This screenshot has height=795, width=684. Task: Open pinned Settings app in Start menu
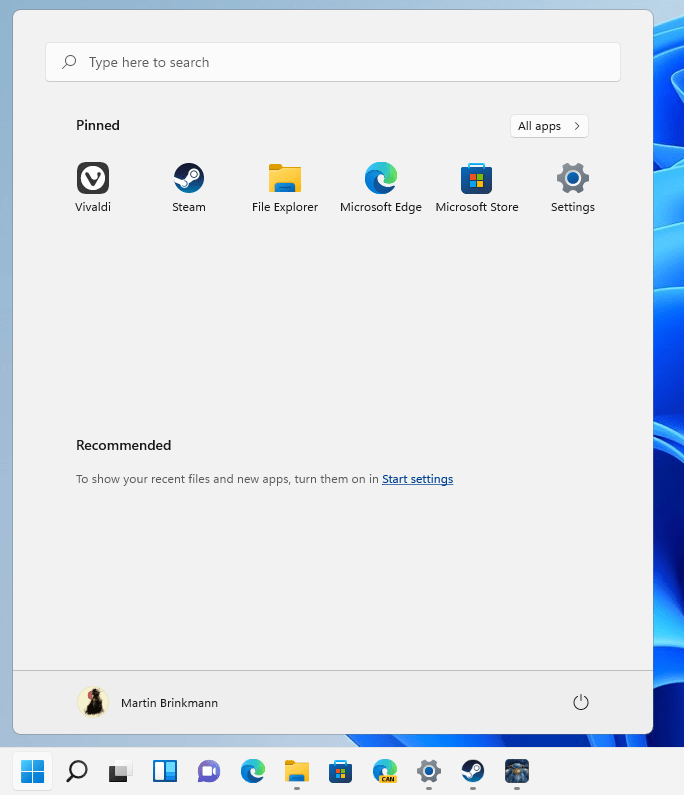click(x=573, y=187)
